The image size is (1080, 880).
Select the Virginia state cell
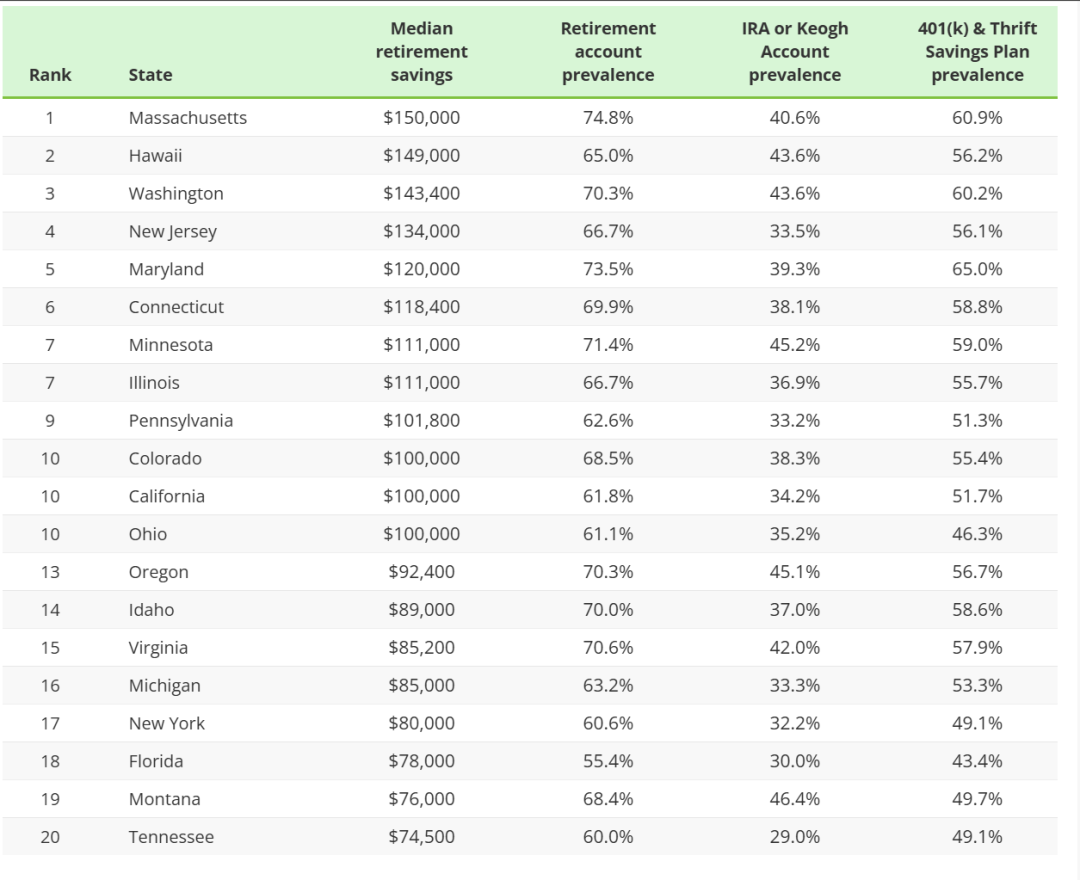point(158,648)
